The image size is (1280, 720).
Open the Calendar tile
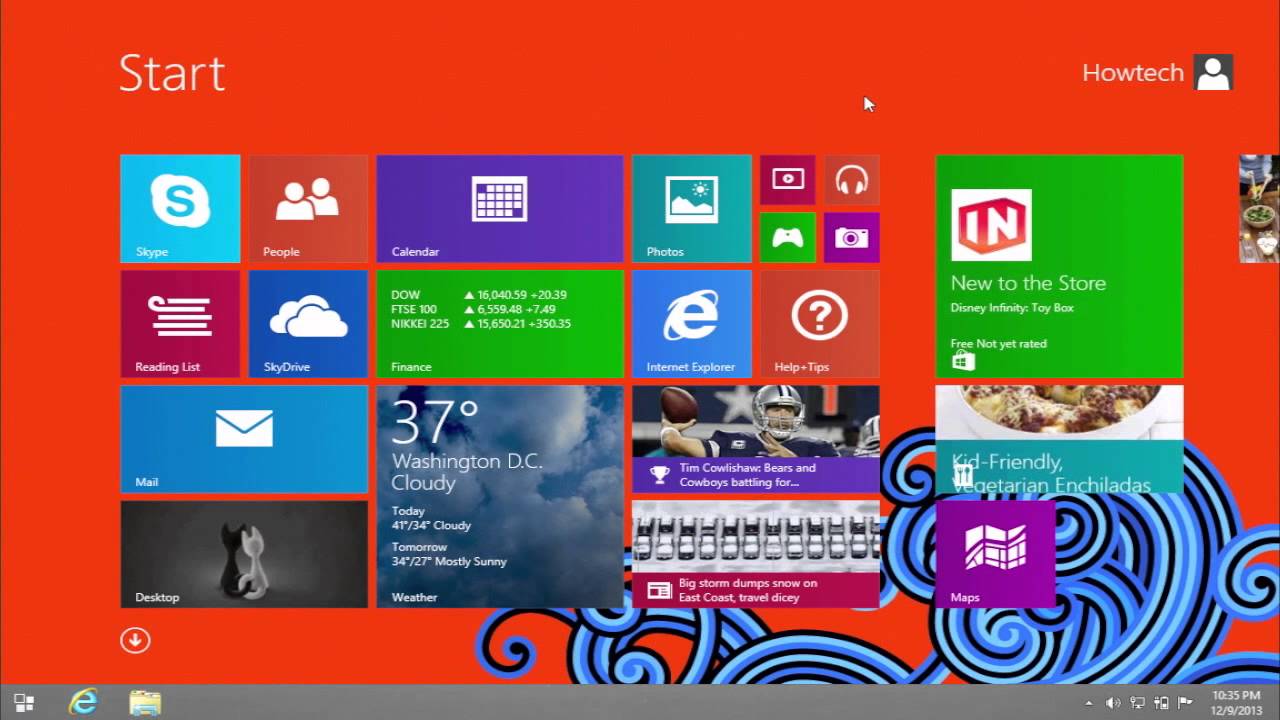500,208
